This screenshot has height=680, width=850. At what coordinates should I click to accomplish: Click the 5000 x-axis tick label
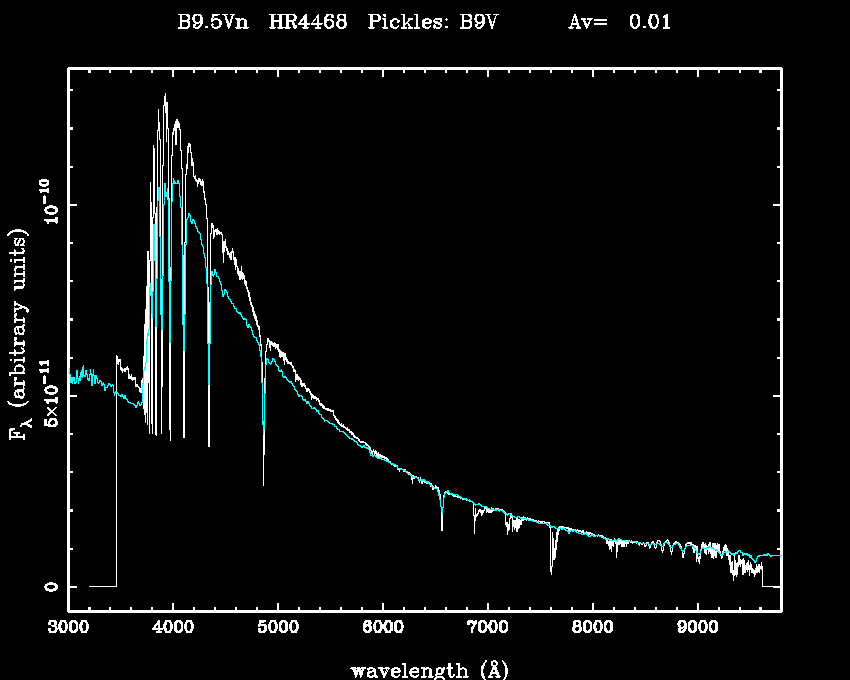coord(278,629)
